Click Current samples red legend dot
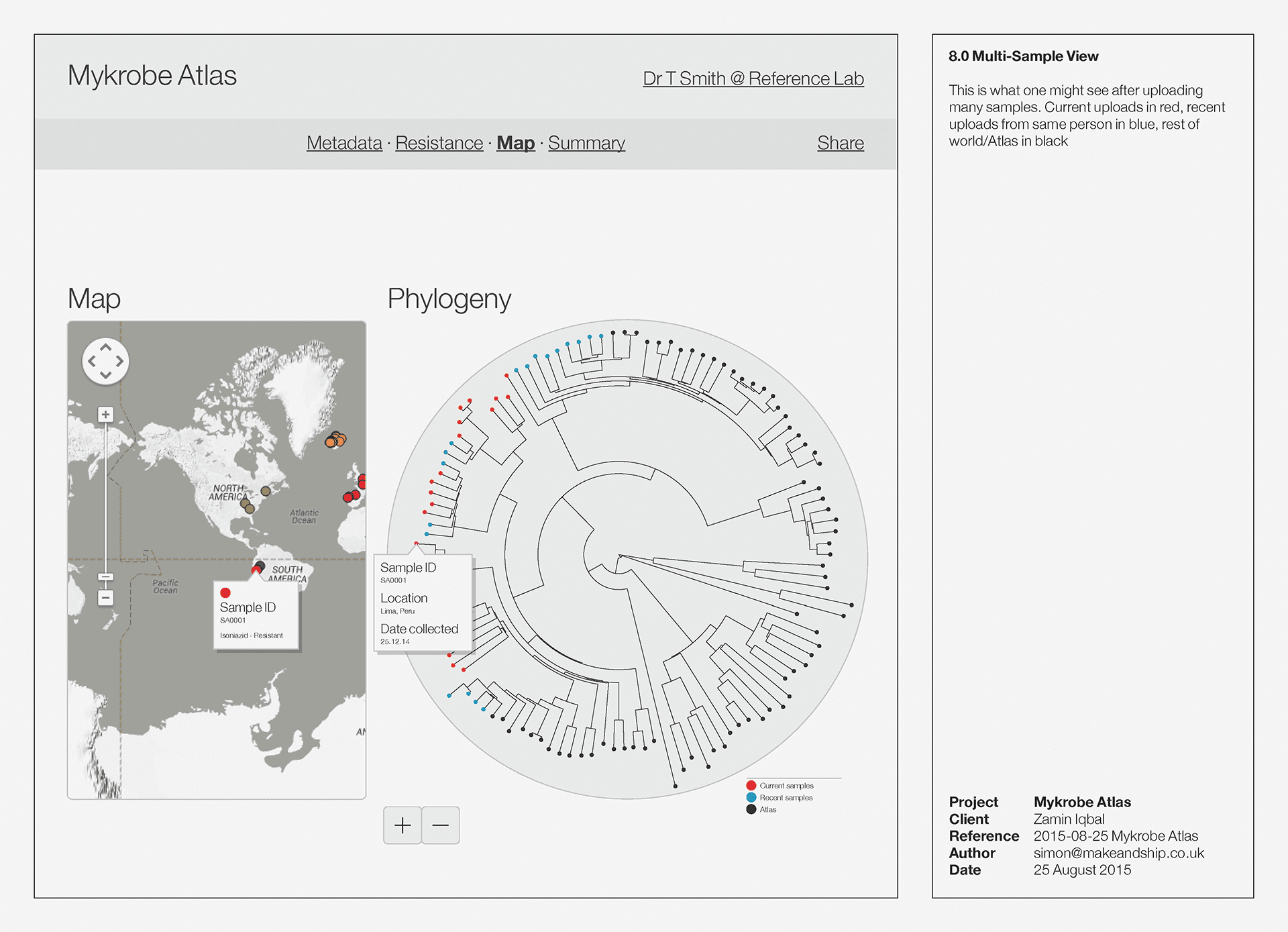1288x932 pixels. coord(751,786)
